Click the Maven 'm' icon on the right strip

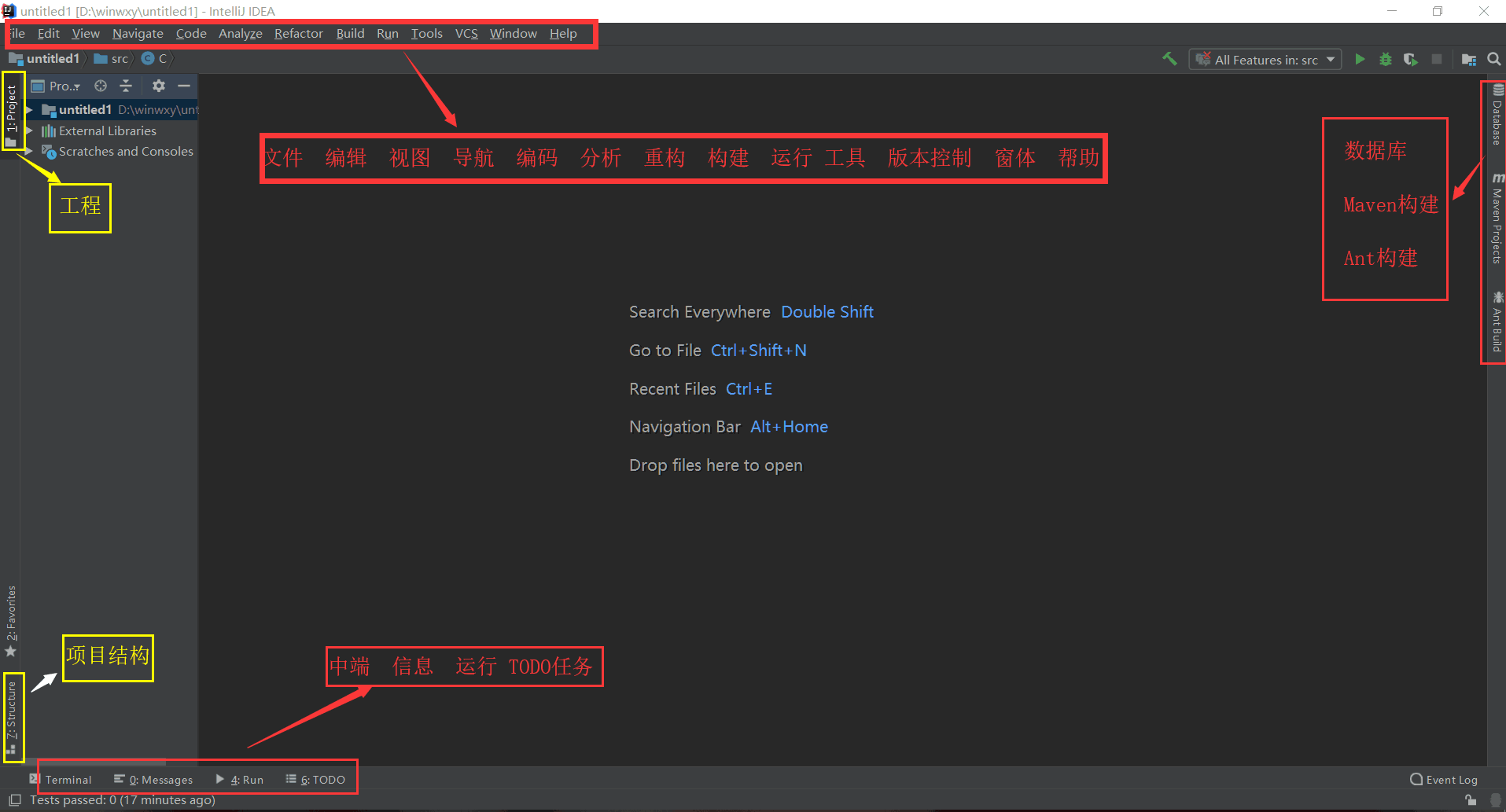click(1498, 178)
